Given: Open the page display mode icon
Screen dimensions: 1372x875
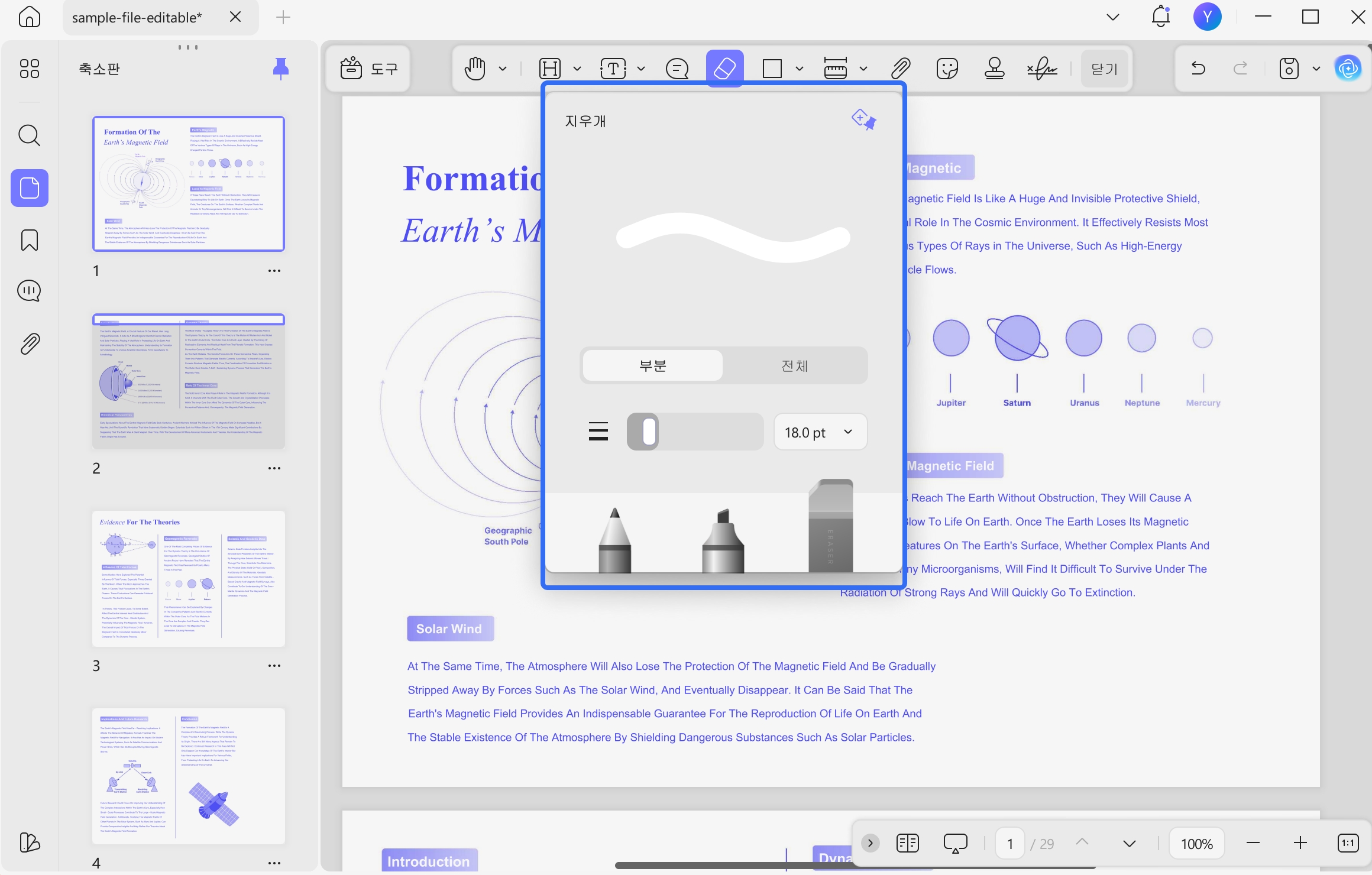Looking at the screenshot, I should 907,843.
